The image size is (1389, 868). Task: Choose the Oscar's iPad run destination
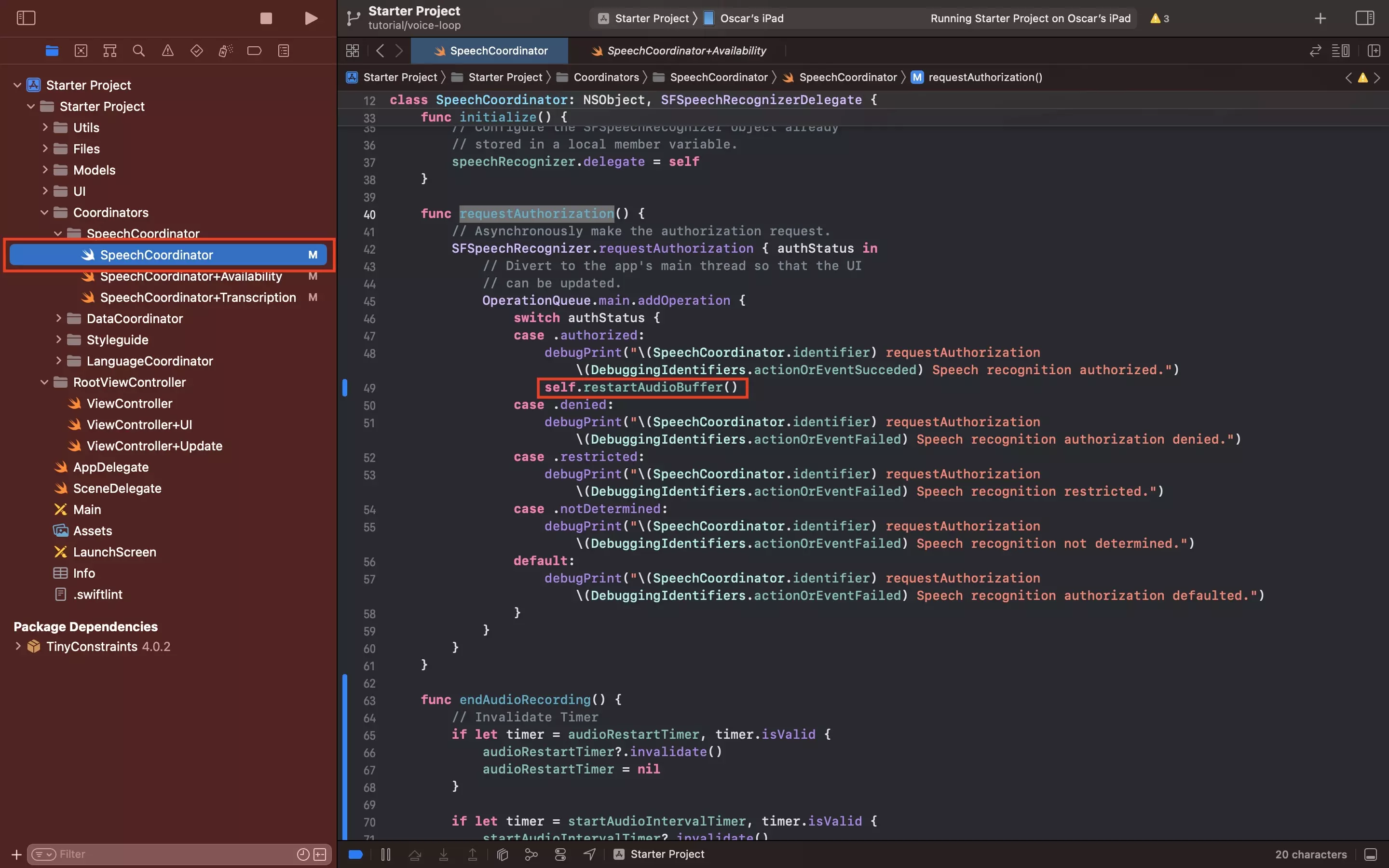(x=744, y=18)
